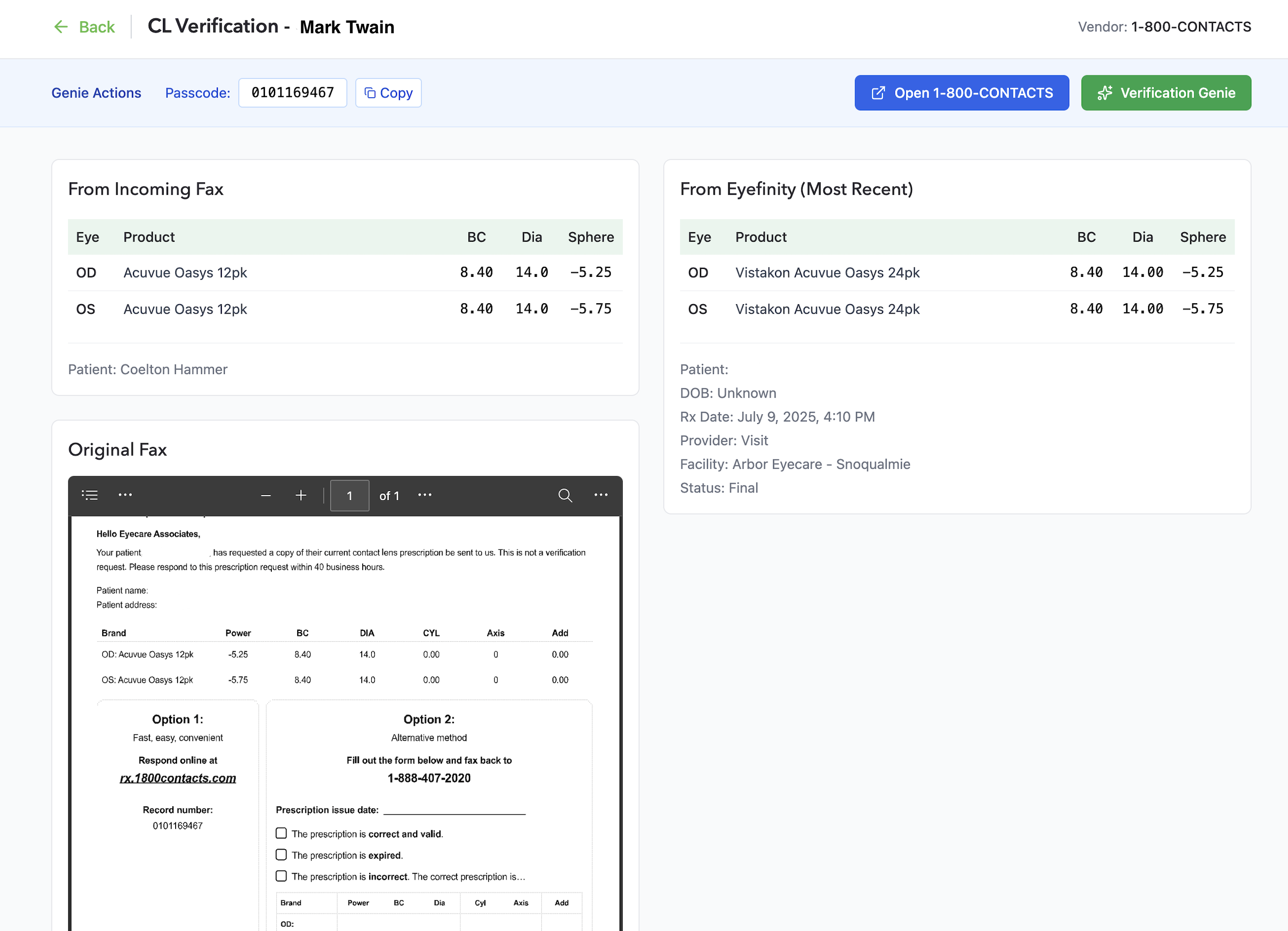Screen dimensions: 1288x931
Task: Open the three-dot menu beside page count
Action: [x=425, y=495]
